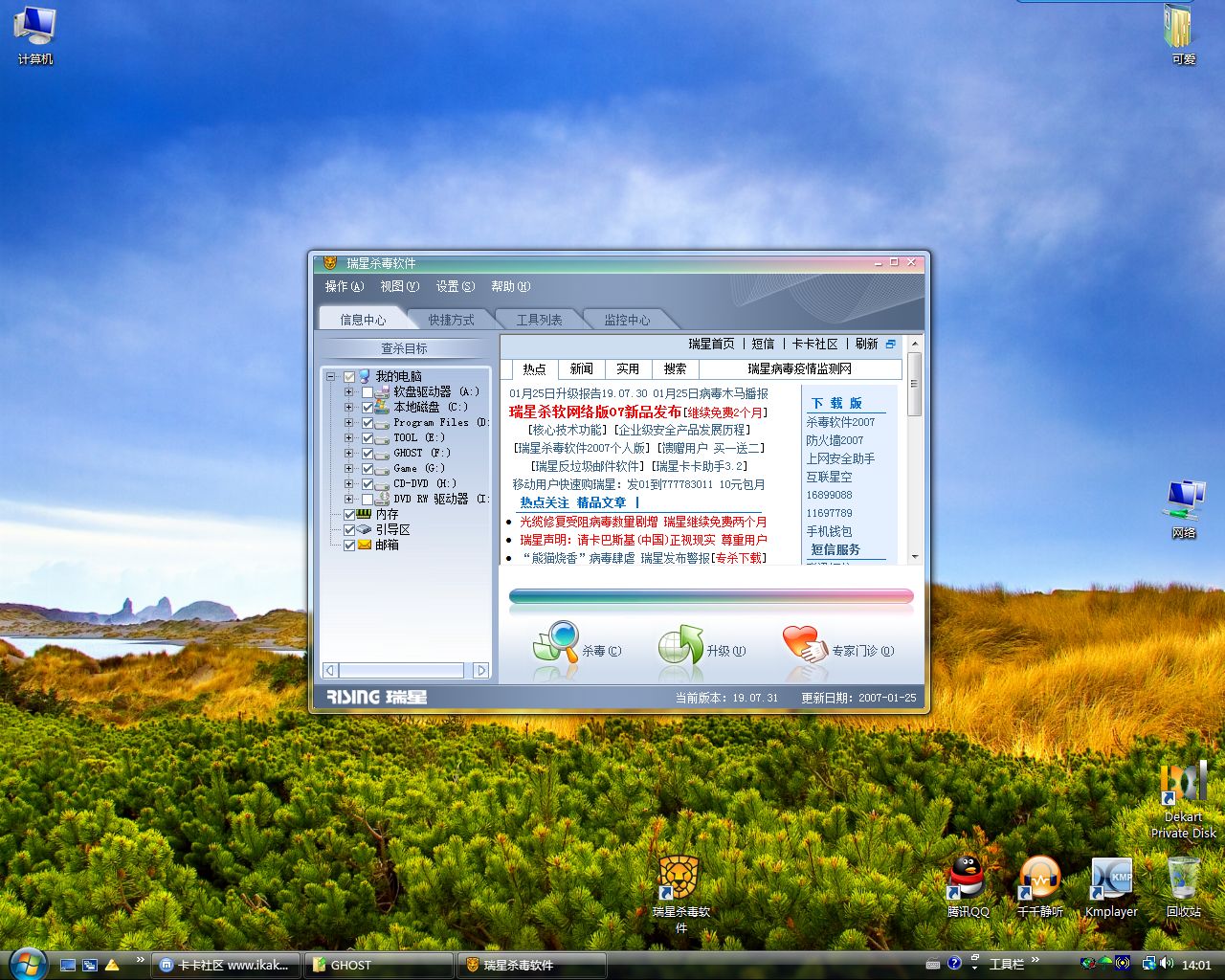
Task: Open the 操作(A) menu
Action: (345, 286)
